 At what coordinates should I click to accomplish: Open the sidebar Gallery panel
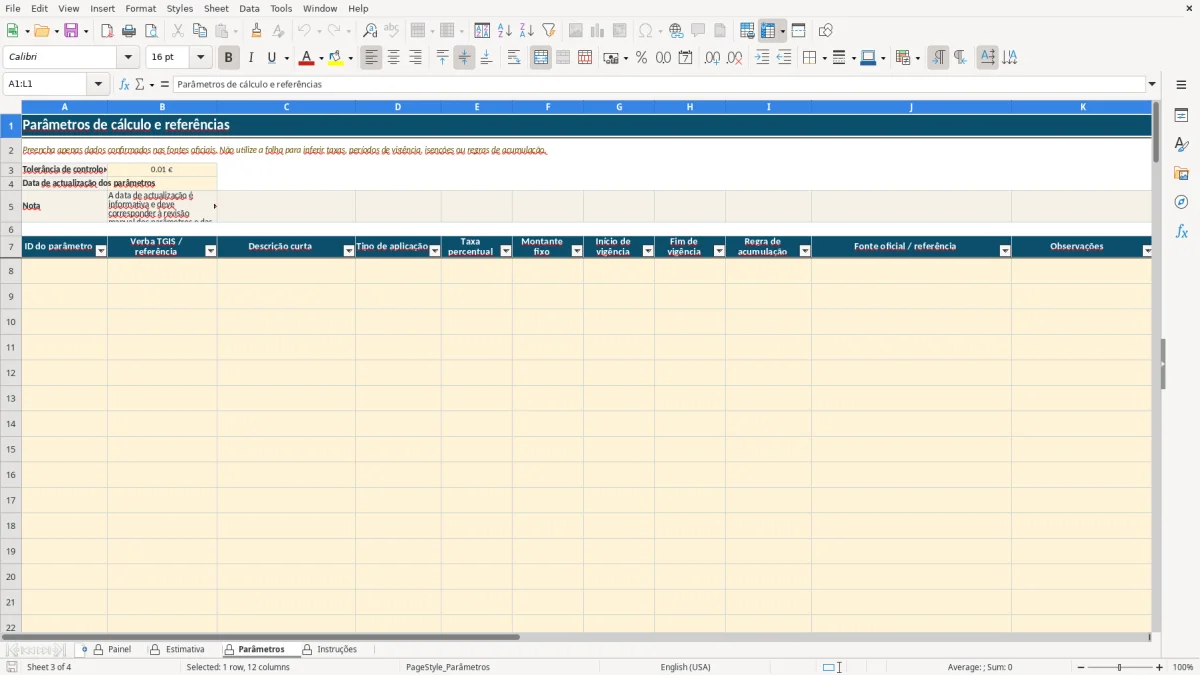(1181, 174)
